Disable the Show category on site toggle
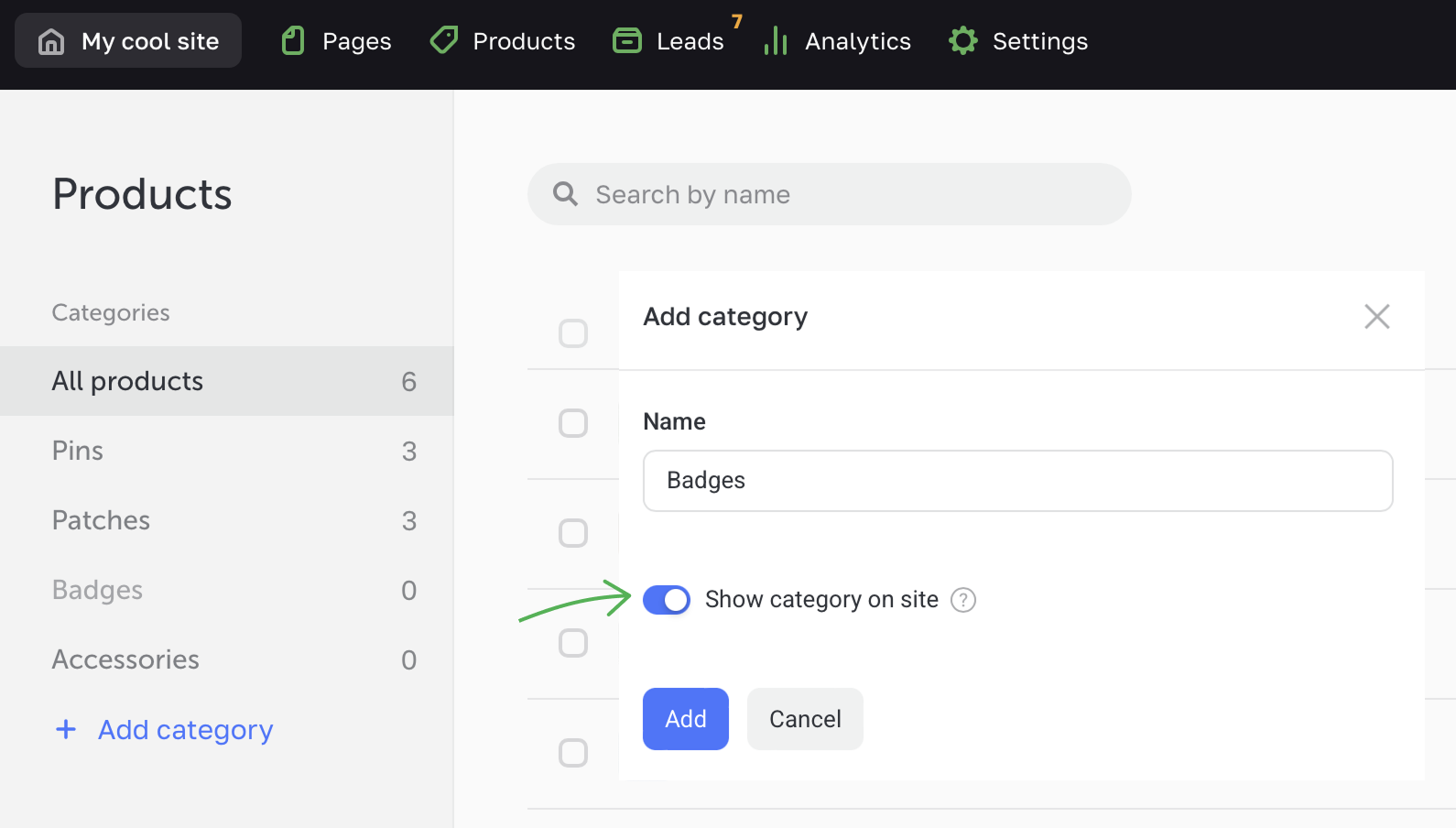This screenshot has width=1456, height=828. point(667,600)
